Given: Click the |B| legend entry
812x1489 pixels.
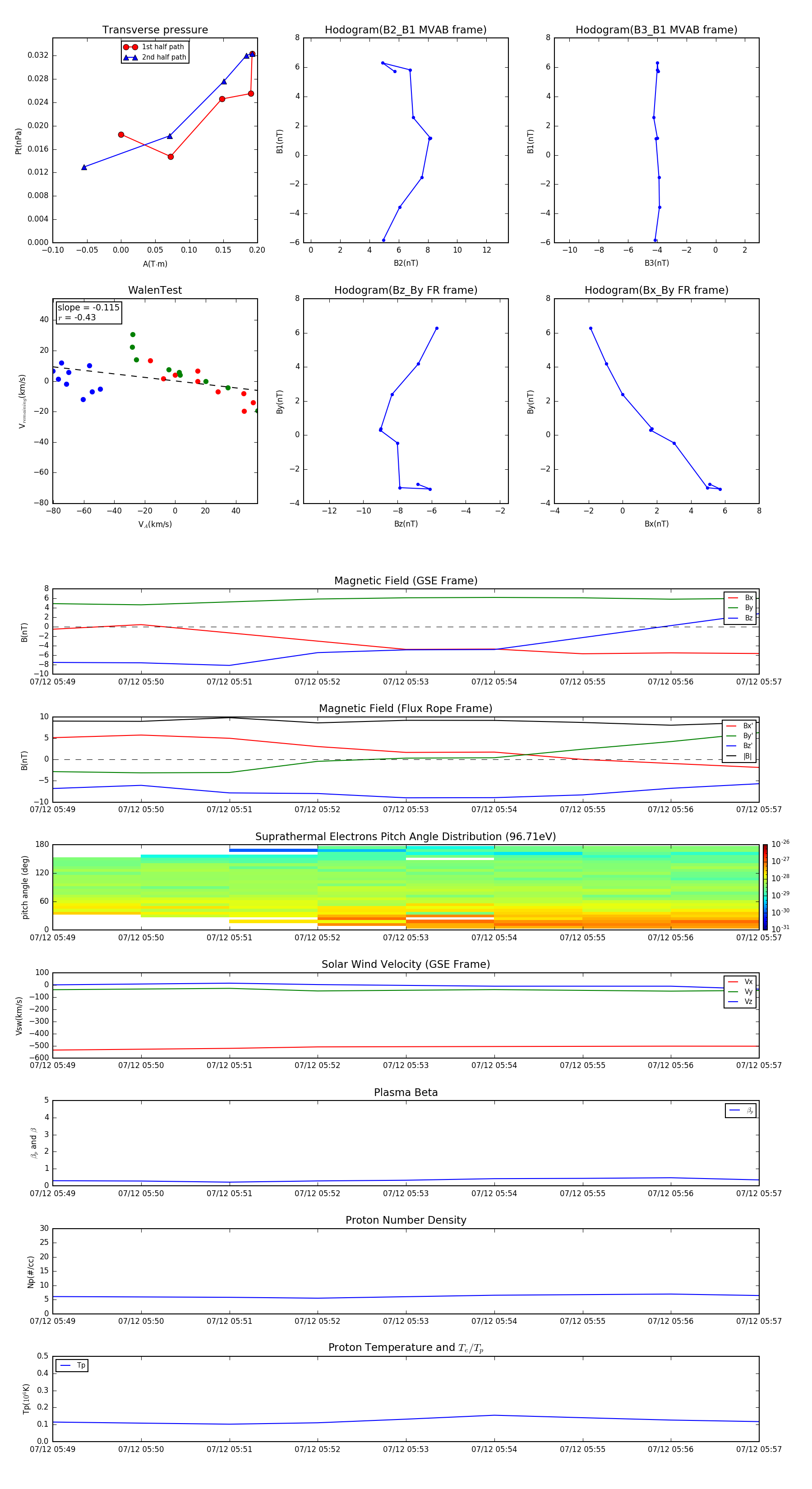Looking at the screenshot, I should (740, 756).
